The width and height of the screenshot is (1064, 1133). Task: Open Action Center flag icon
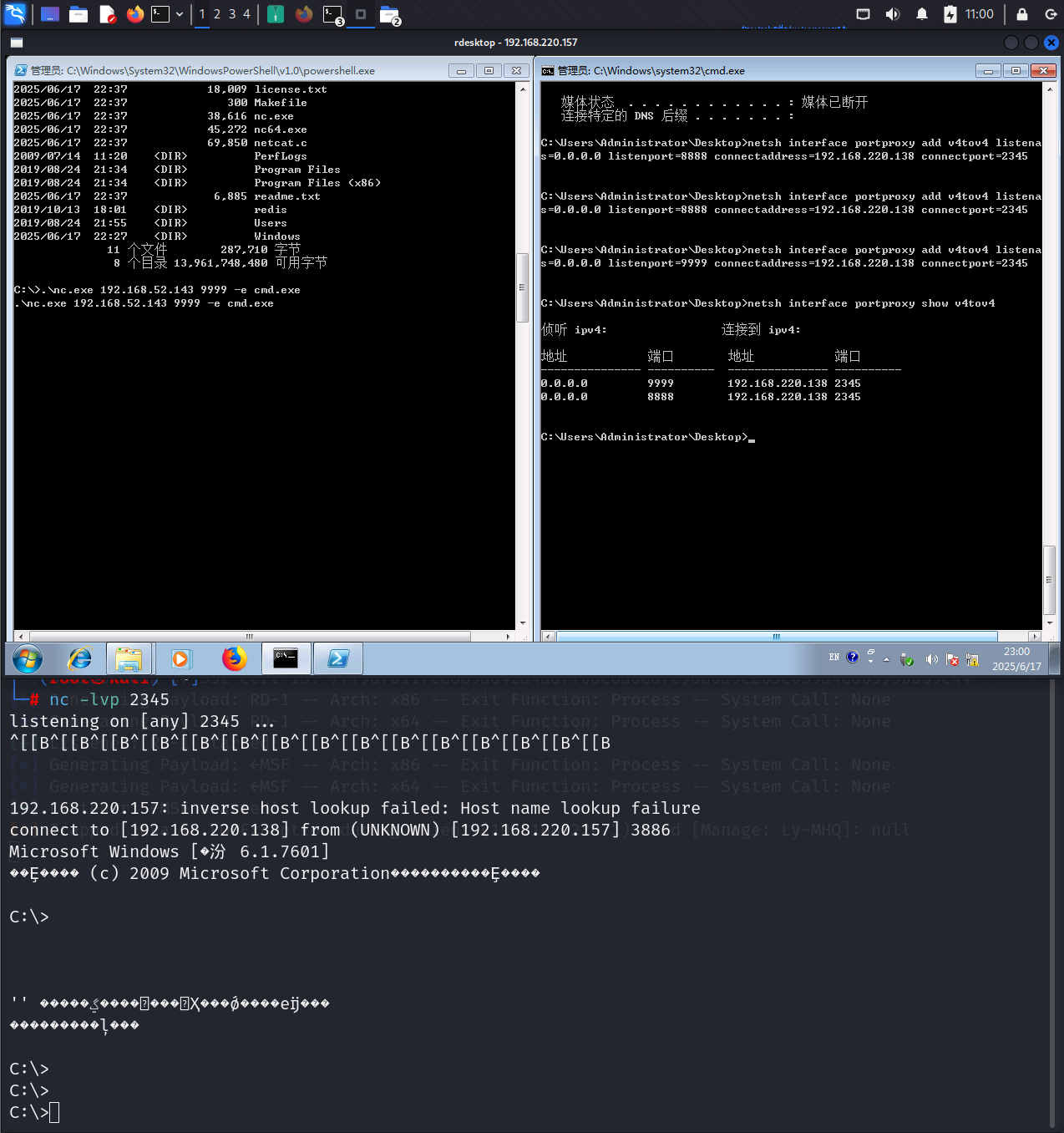point(952,660)
